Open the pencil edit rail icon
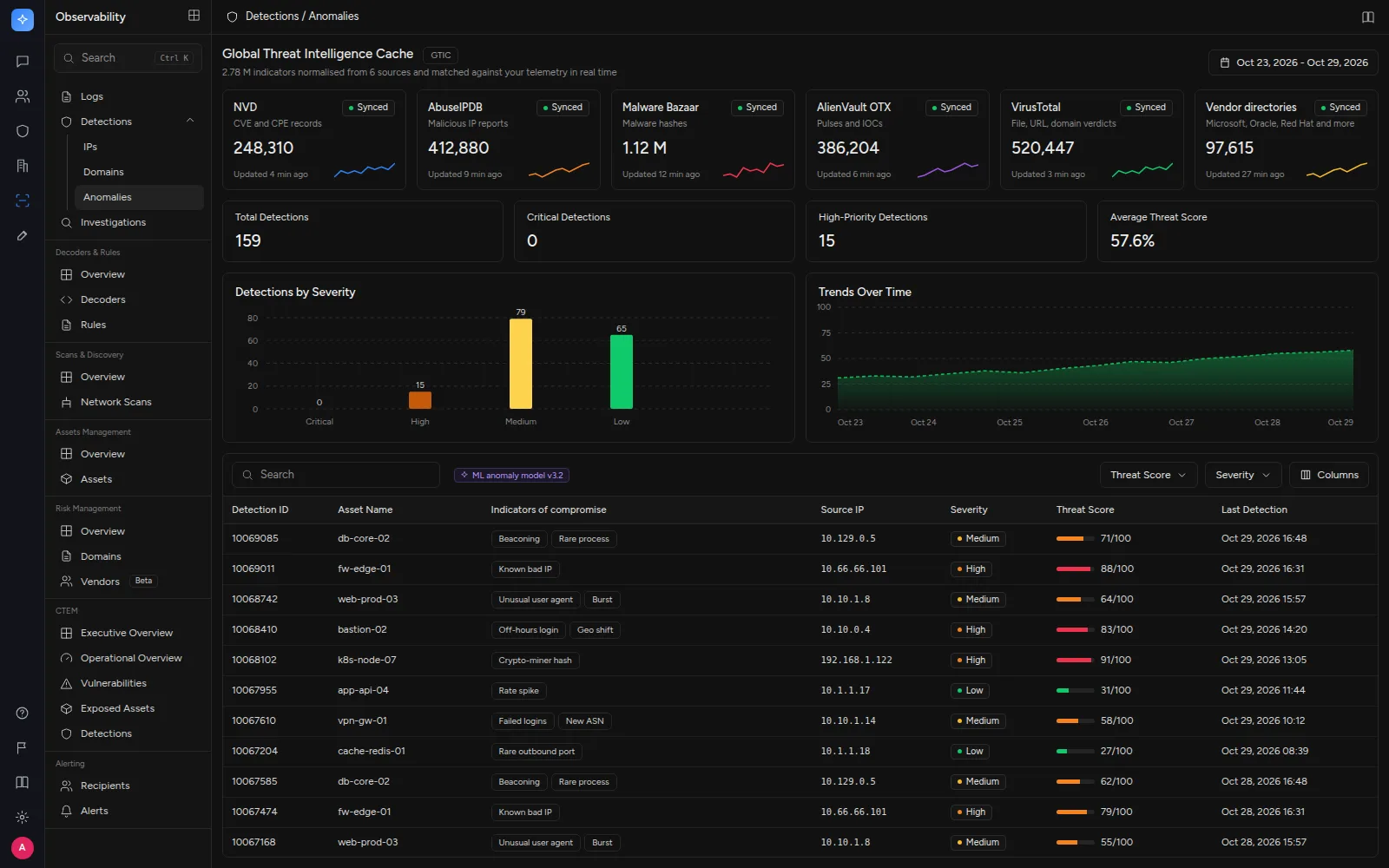The image size is (1389, 868). pos(23,235)
